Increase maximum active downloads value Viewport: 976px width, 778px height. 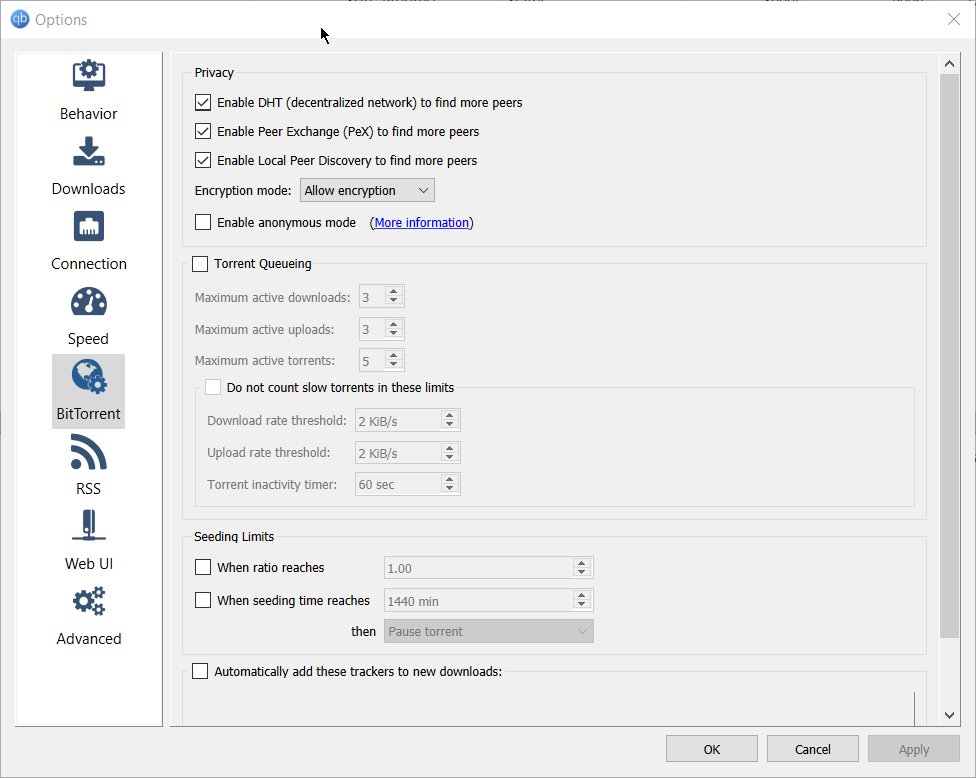pos(393,292)
